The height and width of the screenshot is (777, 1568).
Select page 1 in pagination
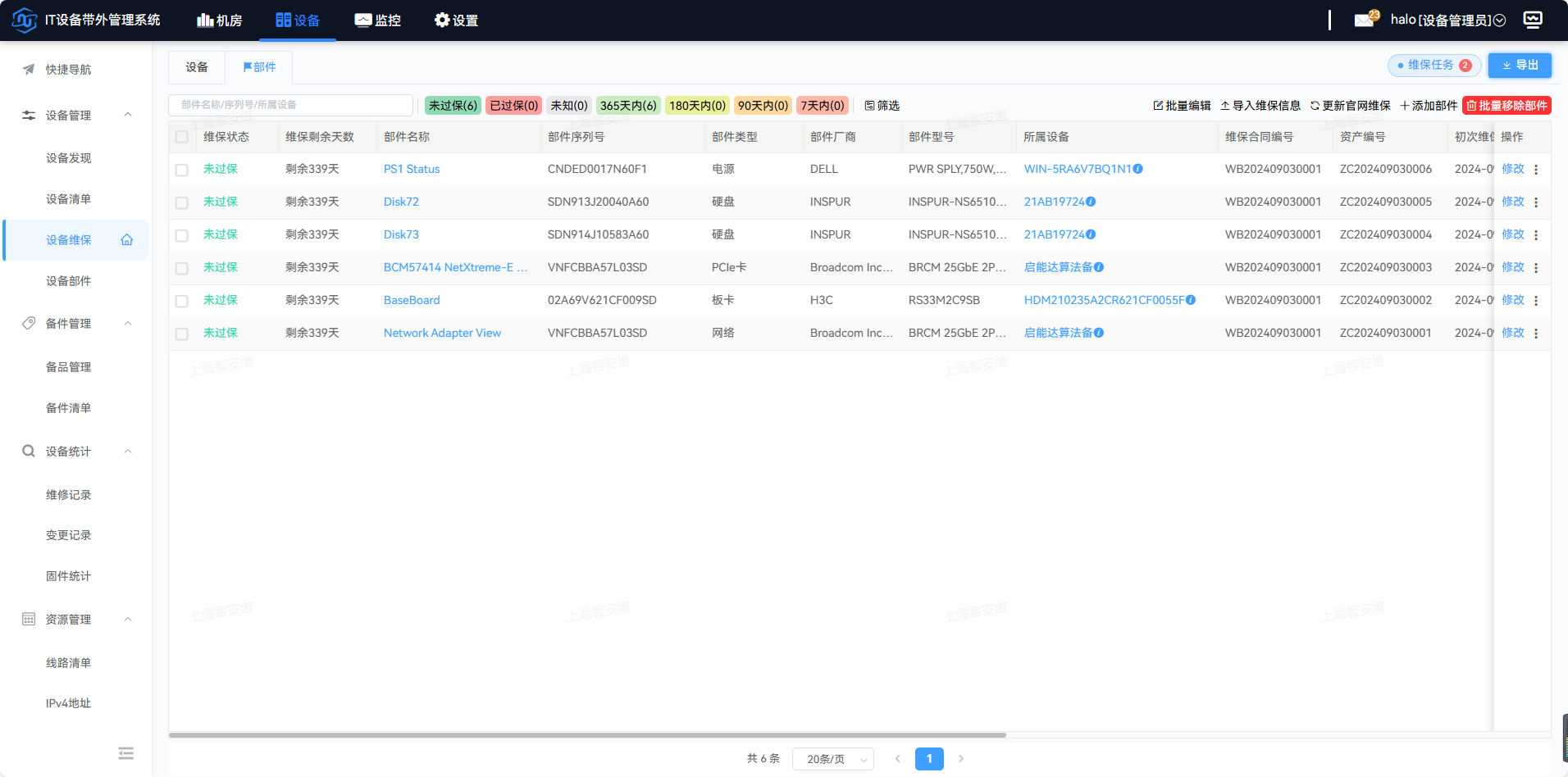(x=929, y=759)
